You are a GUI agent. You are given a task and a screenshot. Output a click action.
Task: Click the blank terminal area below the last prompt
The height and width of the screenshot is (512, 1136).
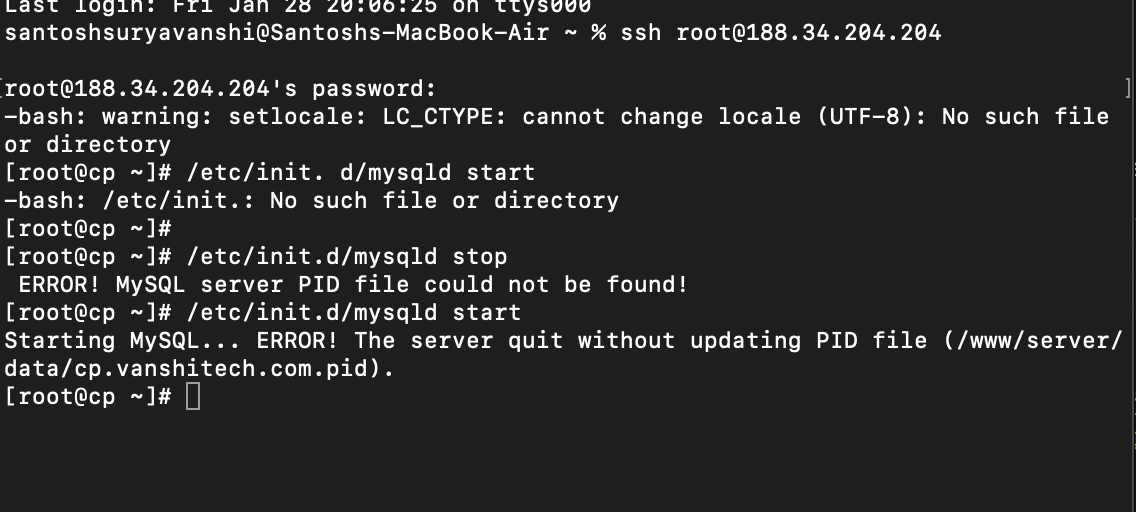click(560, 460)
